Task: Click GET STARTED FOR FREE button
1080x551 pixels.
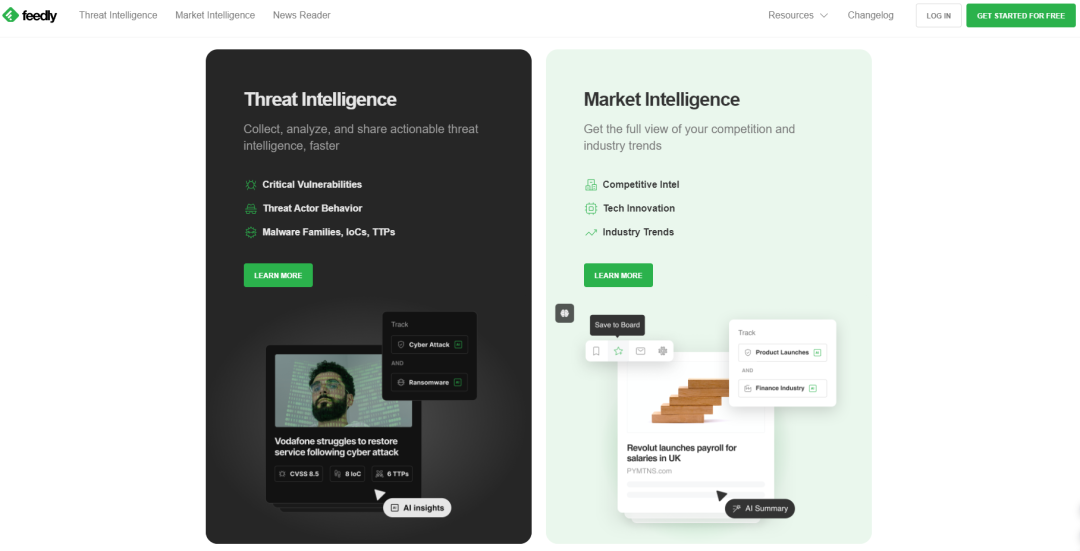Action: pyautogui.click(x=1021, y=15)
